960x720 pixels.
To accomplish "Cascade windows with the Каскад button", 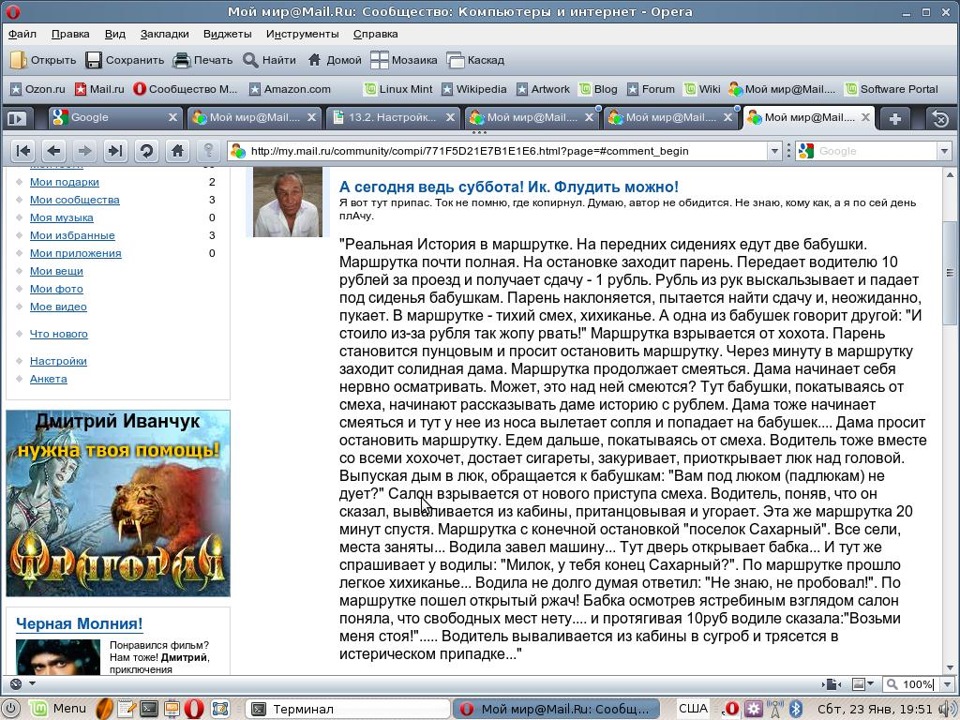I will (476, 60).
